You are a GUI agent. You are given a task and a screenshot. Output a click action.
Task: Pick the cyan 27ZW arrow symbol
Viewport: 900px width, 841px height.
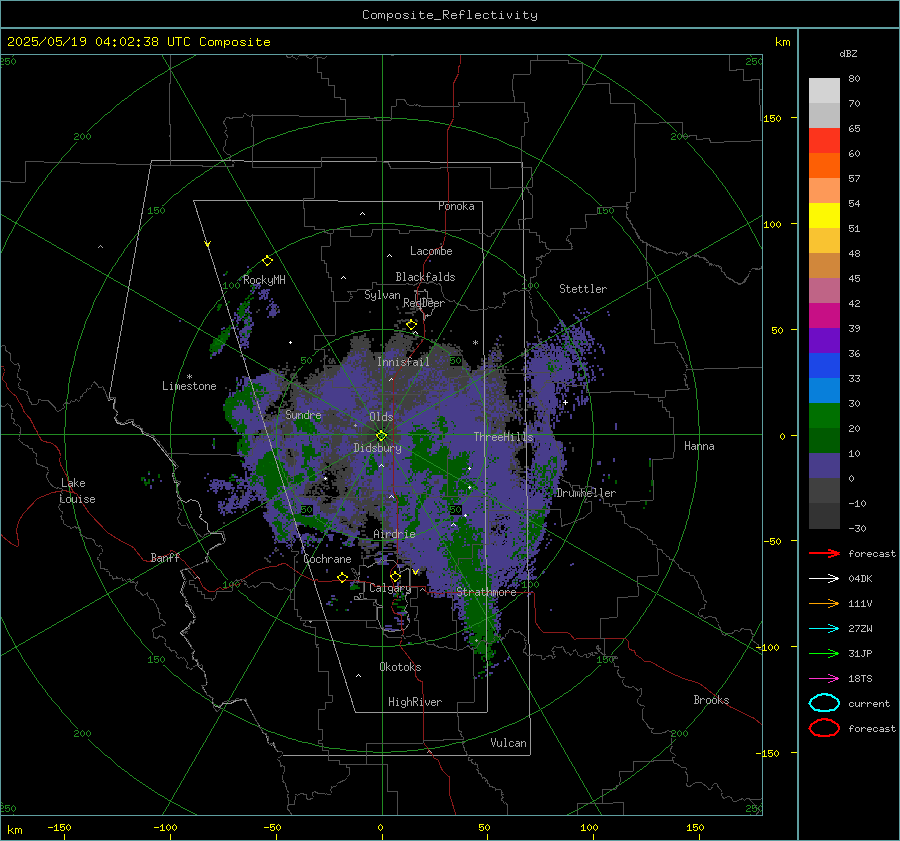click(x=824, y=629)
